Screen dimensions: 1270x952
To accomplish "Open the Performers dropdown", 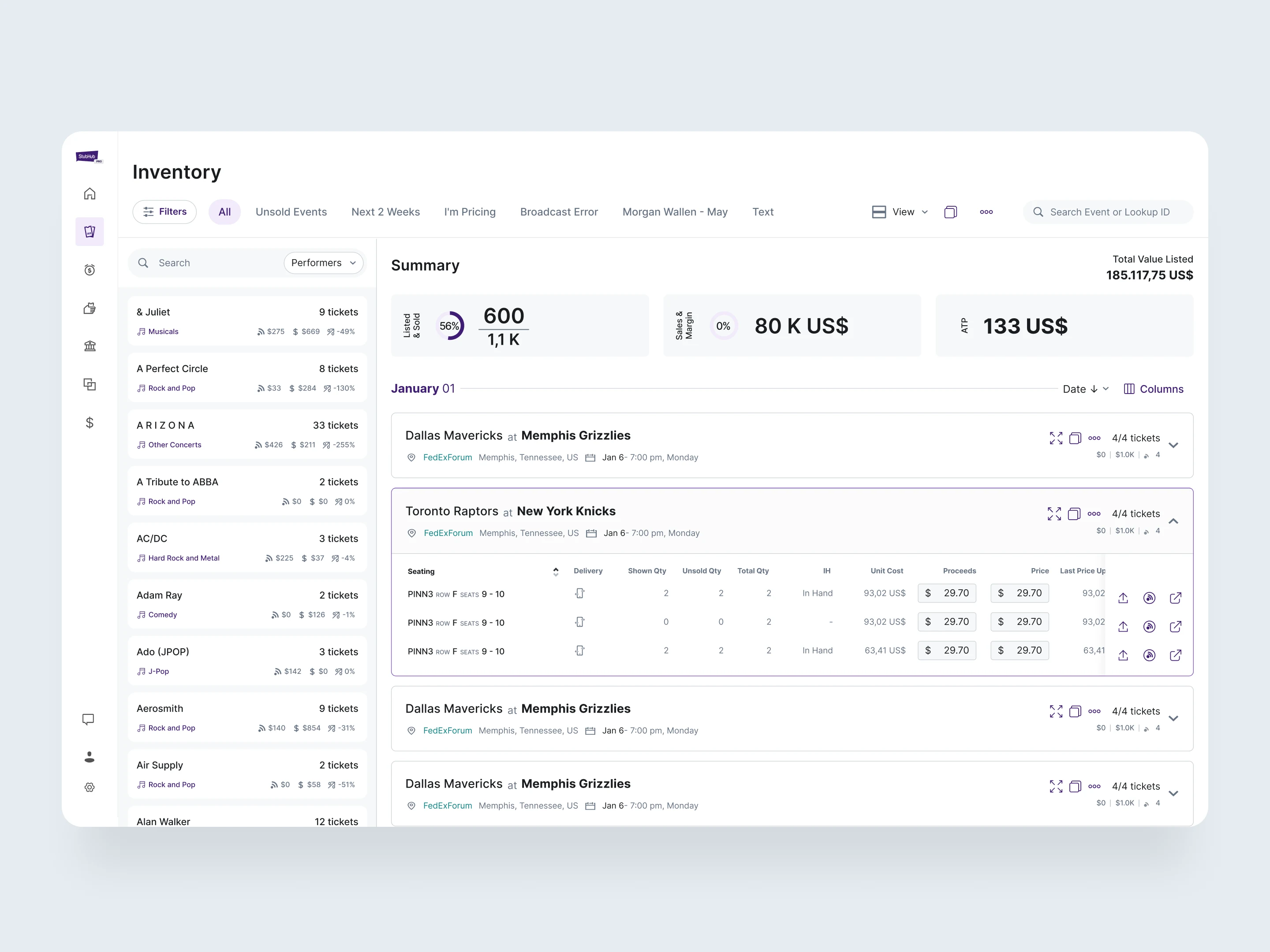I will [323, 263].
